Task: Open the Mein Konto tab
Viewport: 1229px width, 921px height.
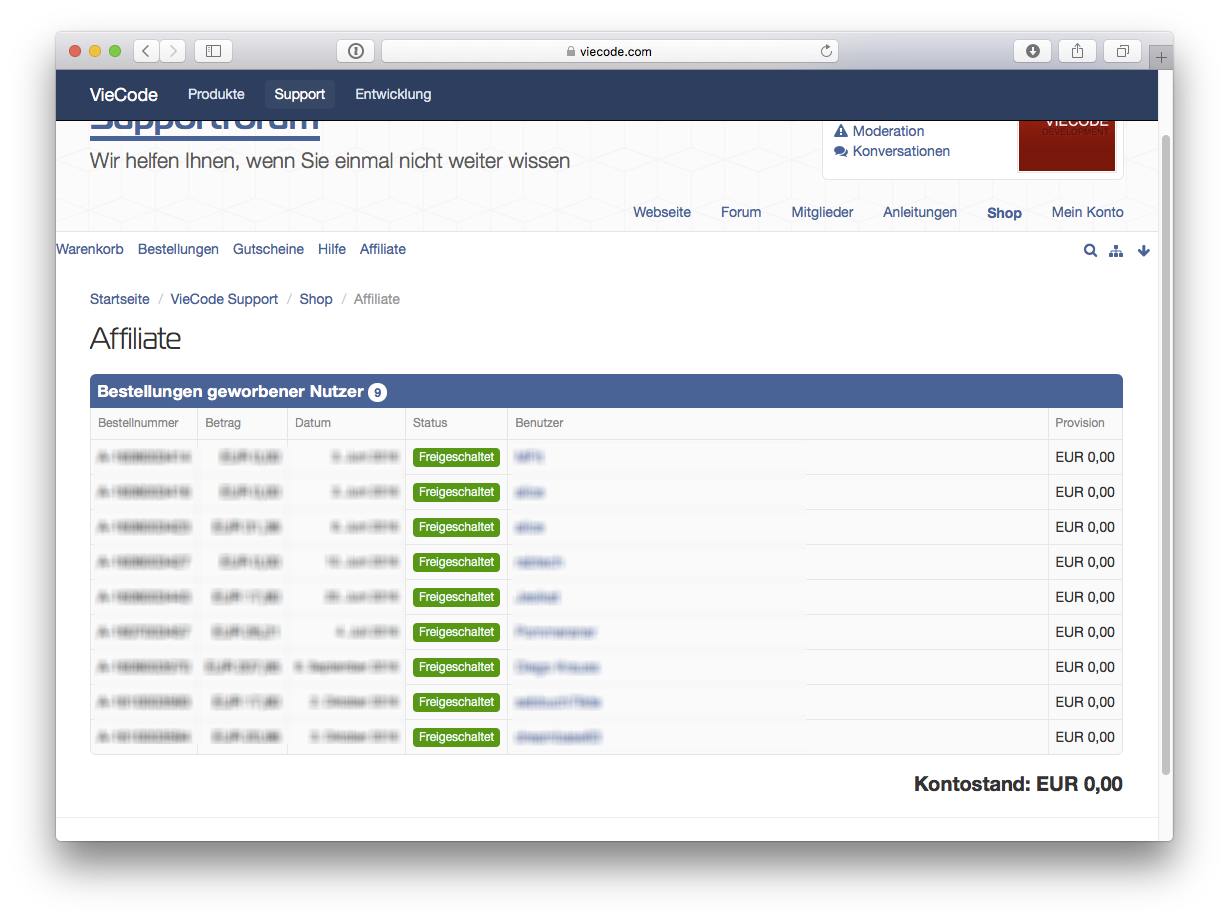Action: [x=1087, y=212]
